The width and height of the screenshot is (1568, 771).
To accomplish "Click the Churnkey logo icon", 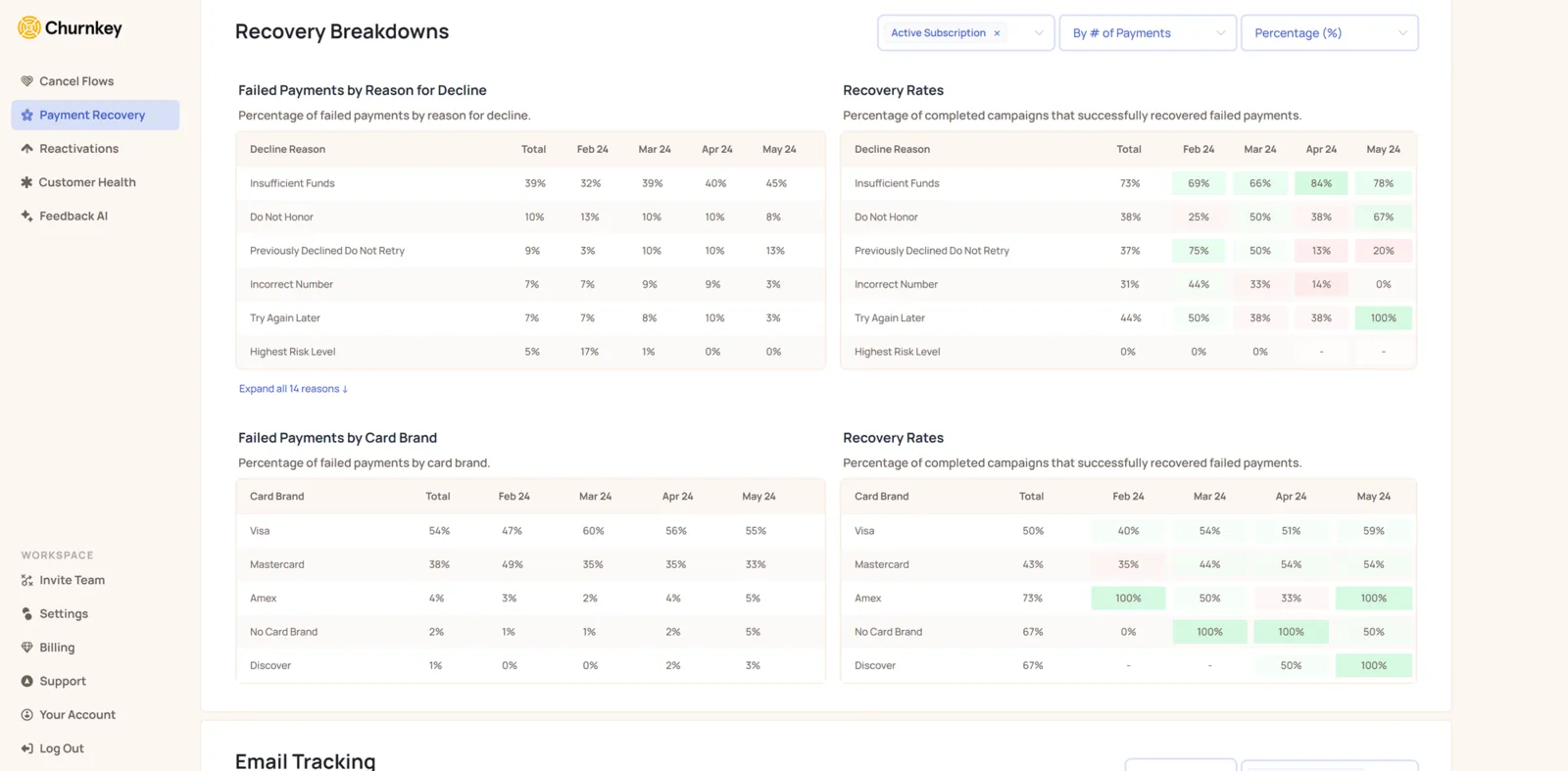I will (x=29, y=27).
